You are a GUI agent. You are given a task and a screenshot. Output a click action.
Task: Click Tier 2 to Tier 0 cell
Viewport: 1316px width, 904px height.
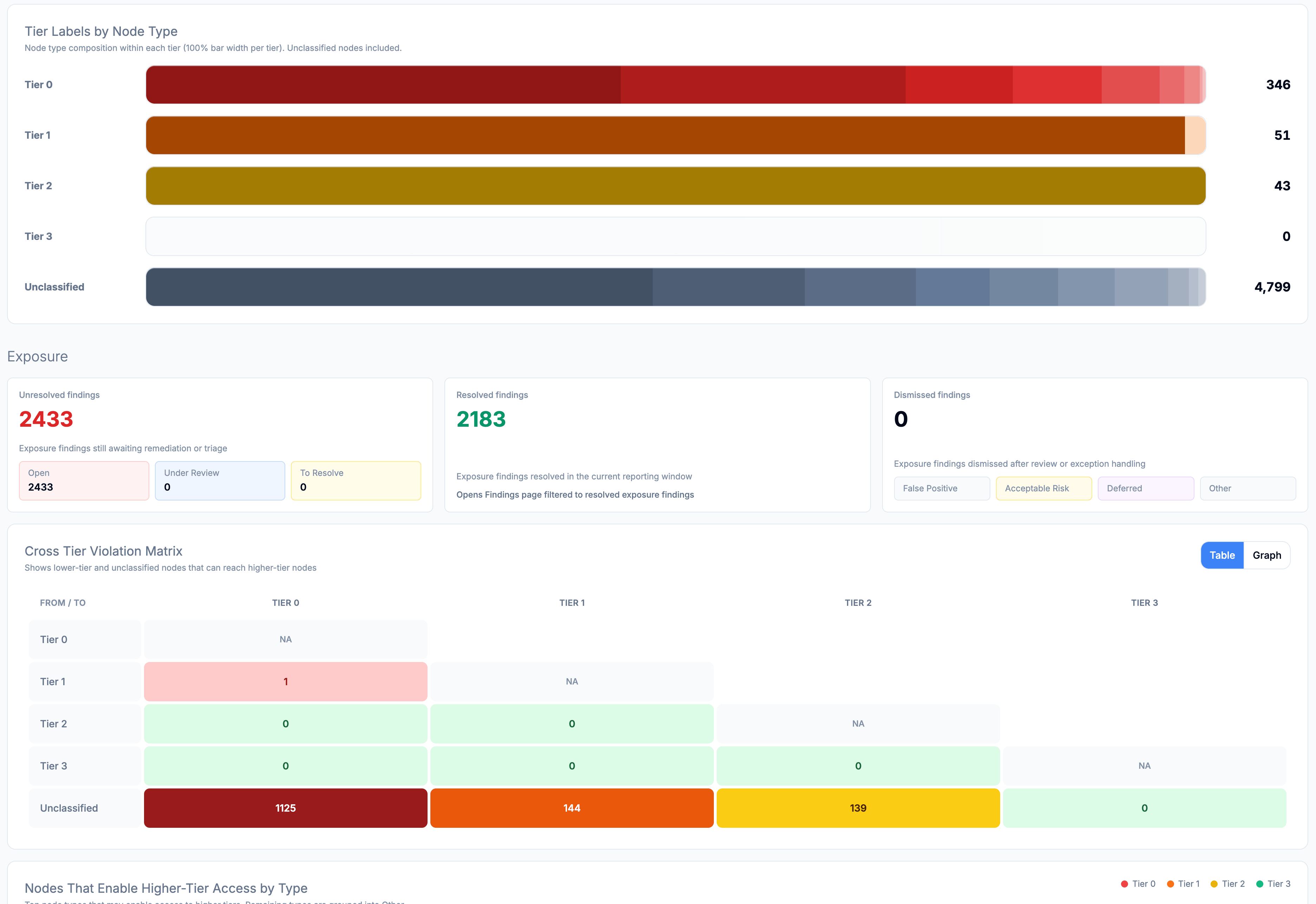pos(286,724)
